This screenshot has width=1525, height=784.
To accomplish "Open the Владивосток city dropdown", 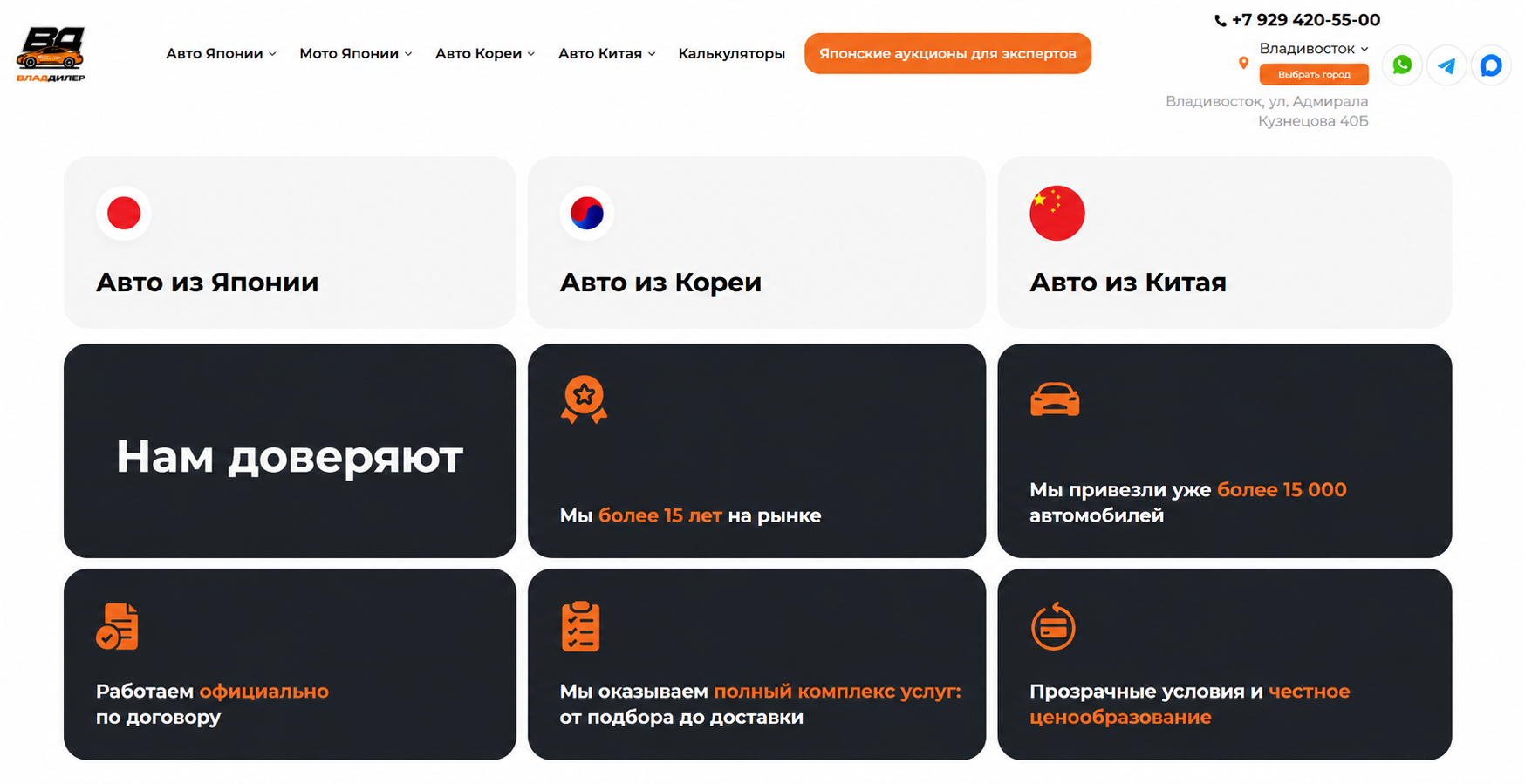I will click(1314, 49).
